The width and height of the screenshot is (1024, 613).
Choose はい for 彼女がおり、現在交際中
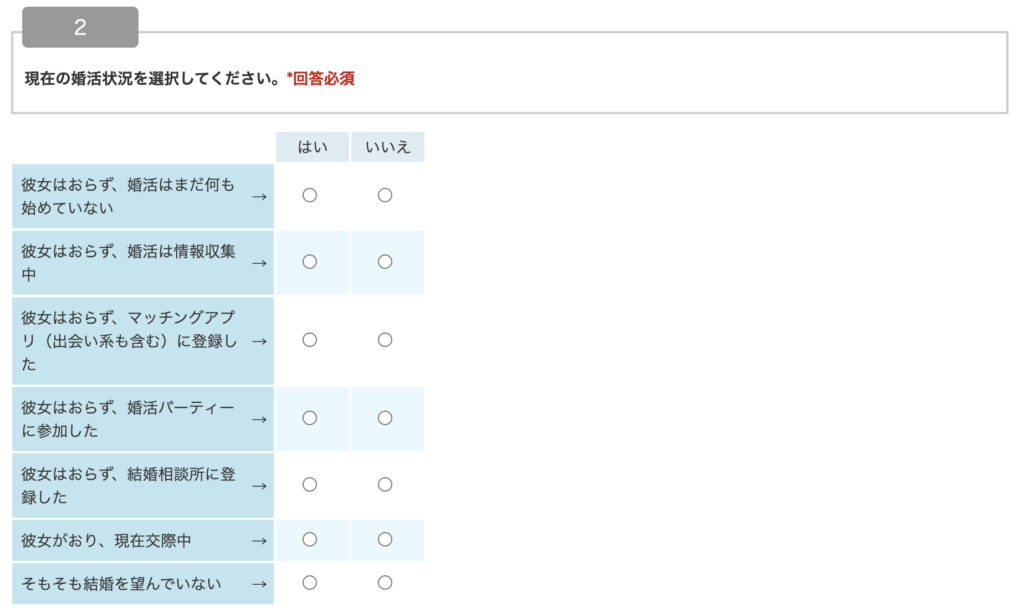(310, 540)
